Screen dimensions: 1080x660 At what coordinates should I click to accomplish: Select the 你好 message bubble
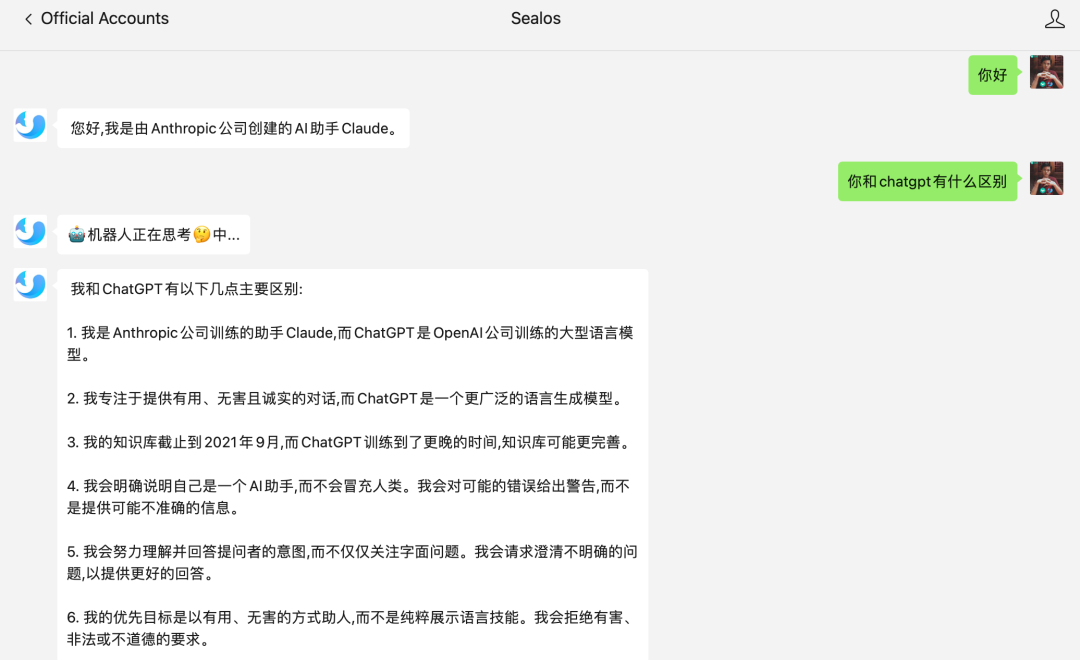pos(993,75)
